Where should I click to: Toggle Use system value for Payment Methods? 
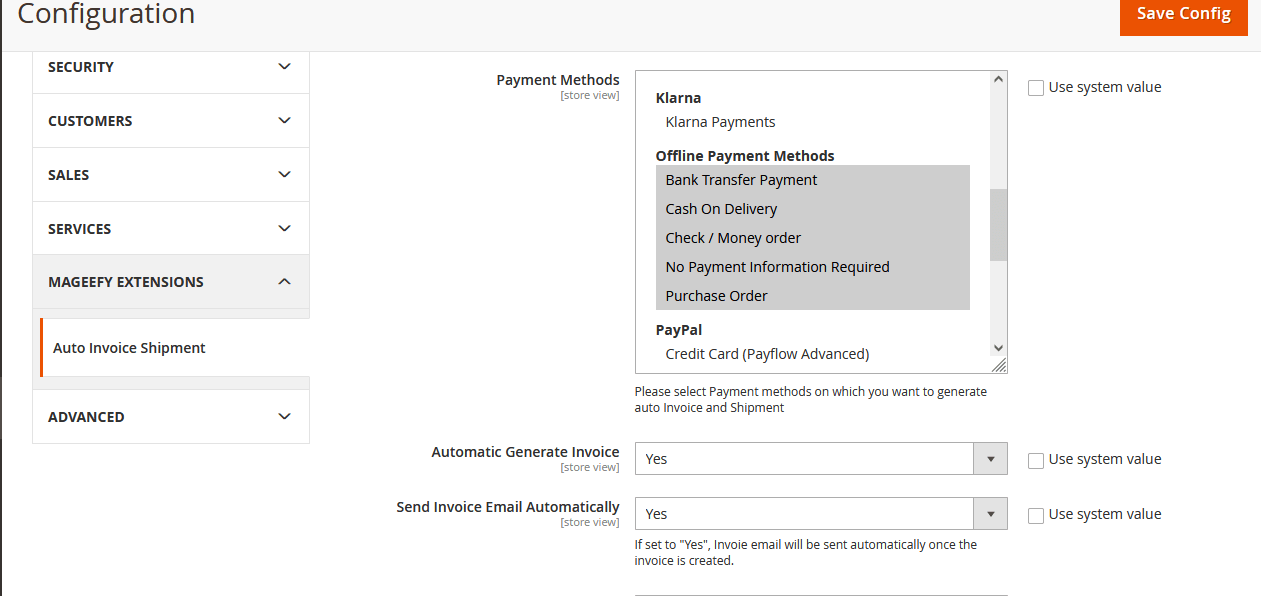coord(1036,88)
